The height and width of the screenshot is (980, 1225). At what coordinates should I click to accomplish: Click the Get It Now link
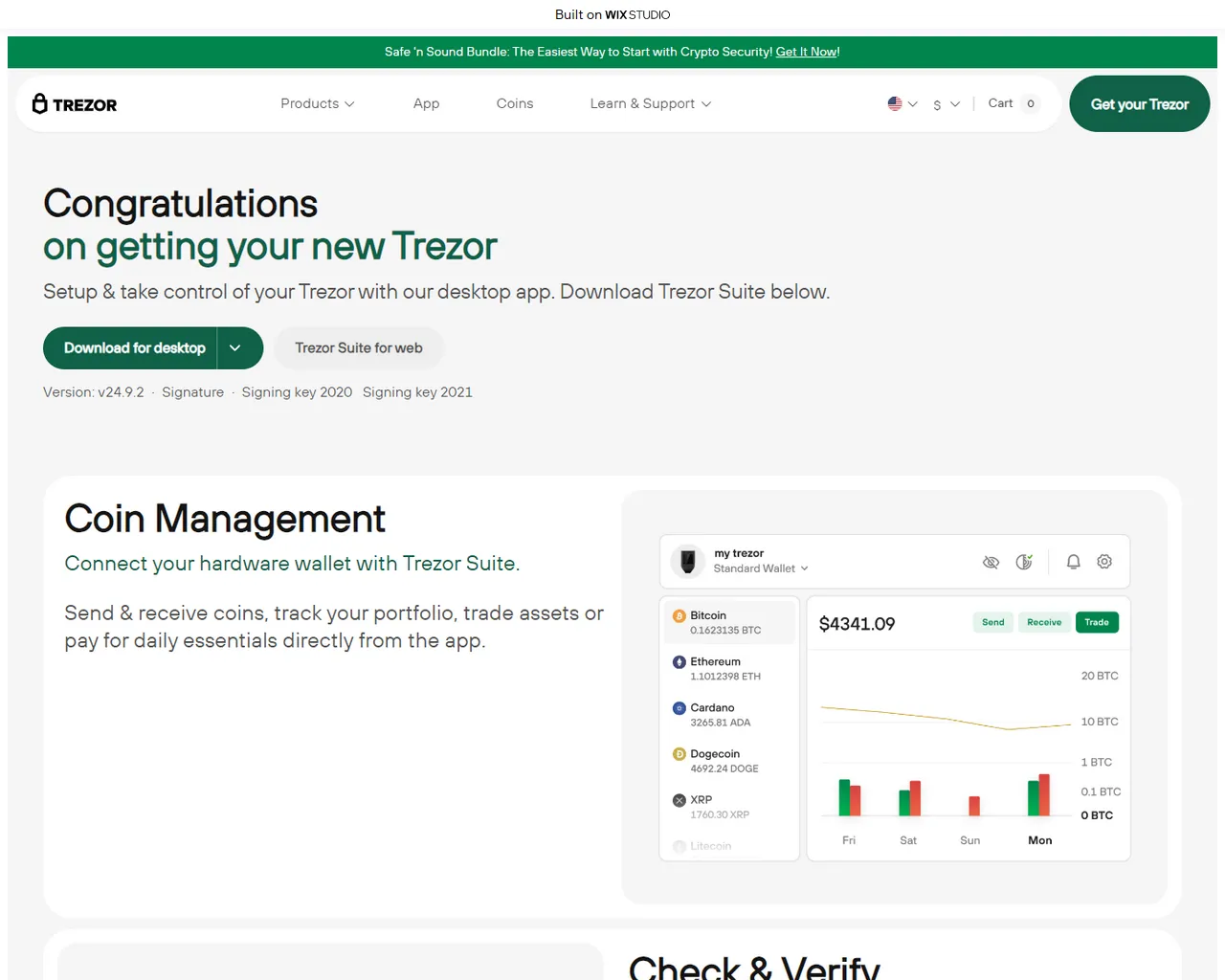(x=806, y=52)
